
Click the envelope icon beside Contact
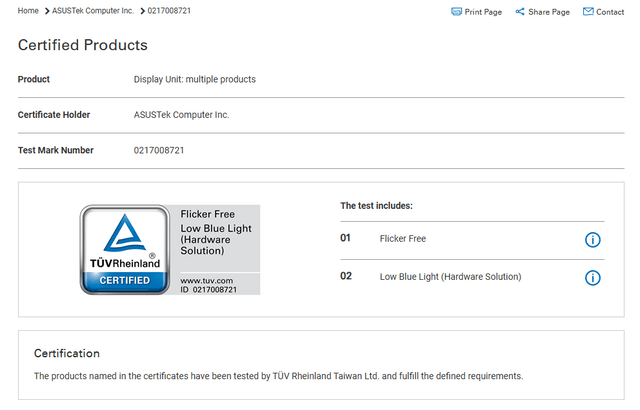[588, 11]
